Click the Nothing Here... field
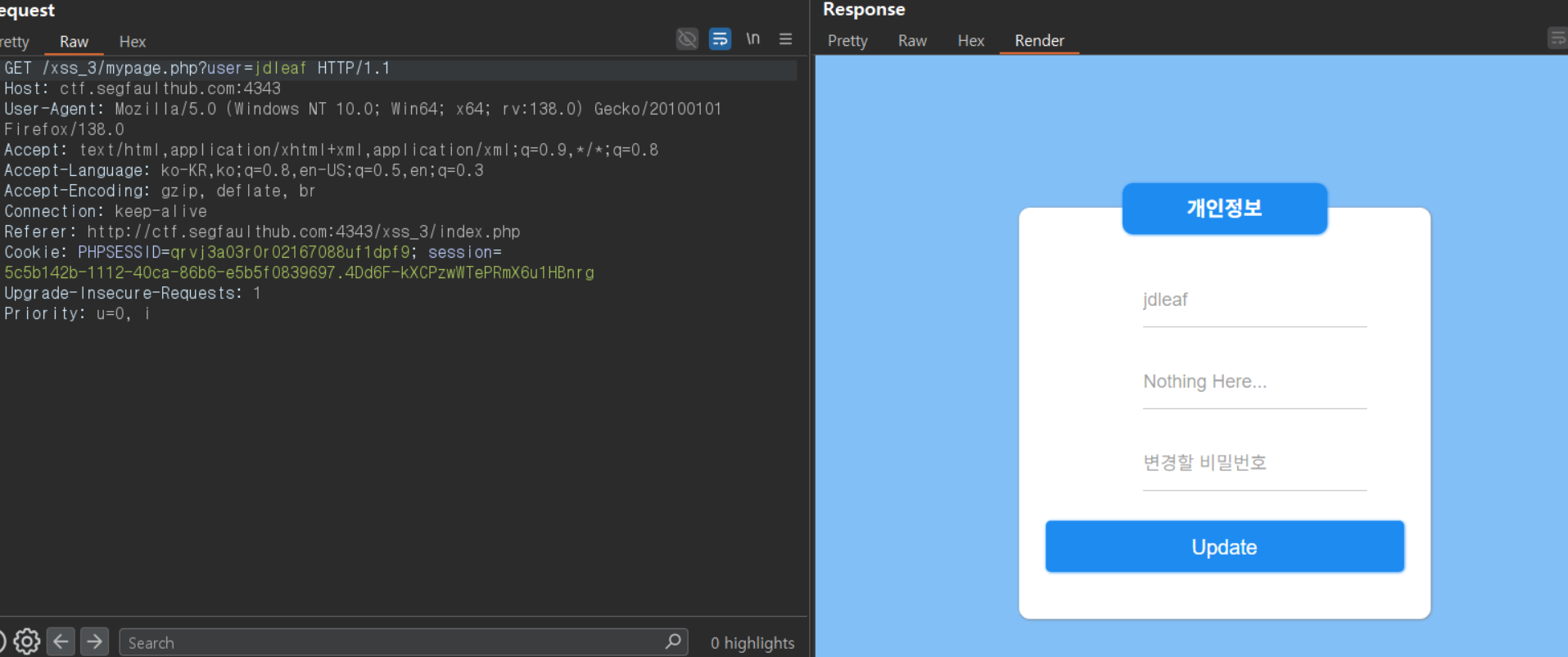This screenshot has width=1568, height=657. point(1254,382)
